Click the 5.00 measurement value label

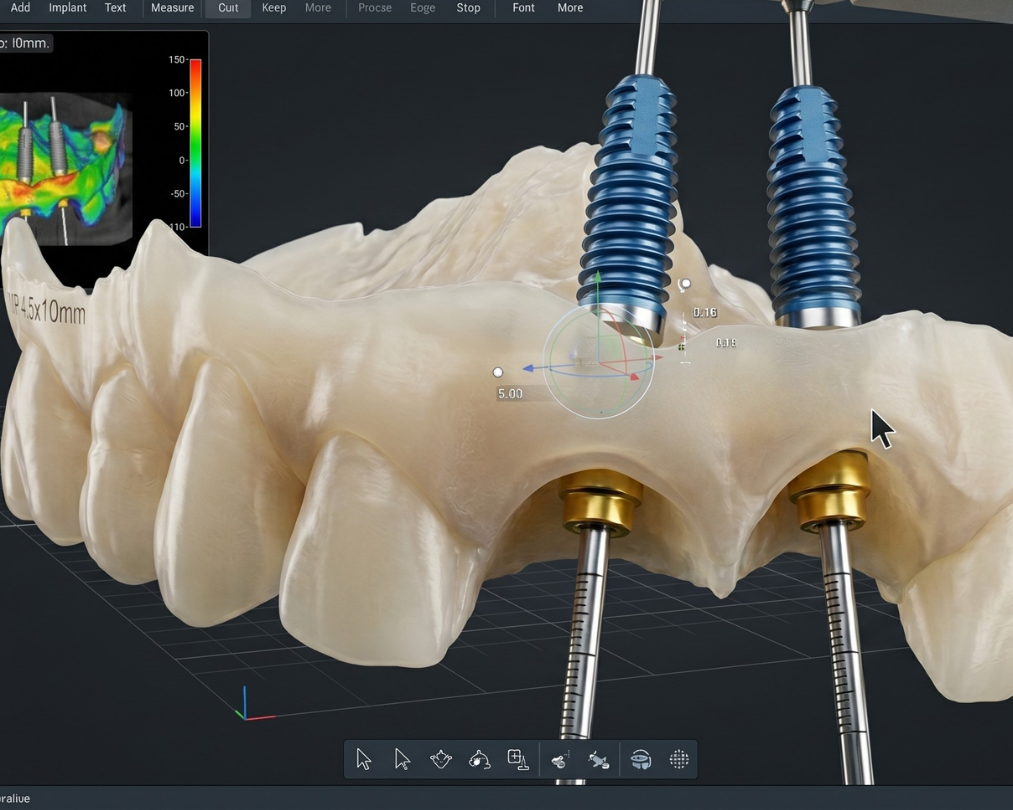coord(510,393)
